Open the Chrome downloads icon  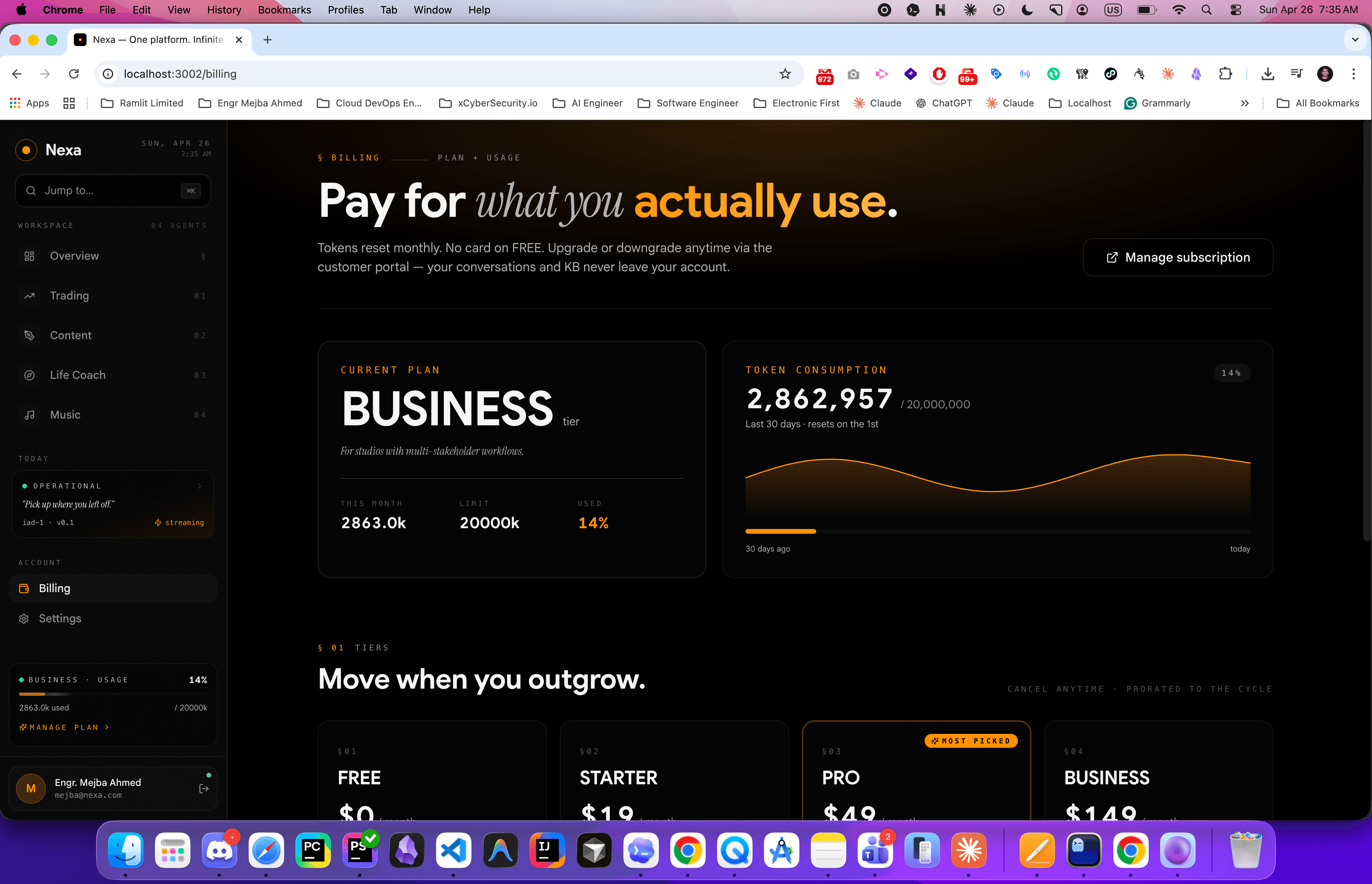[x=1268, y=74]
